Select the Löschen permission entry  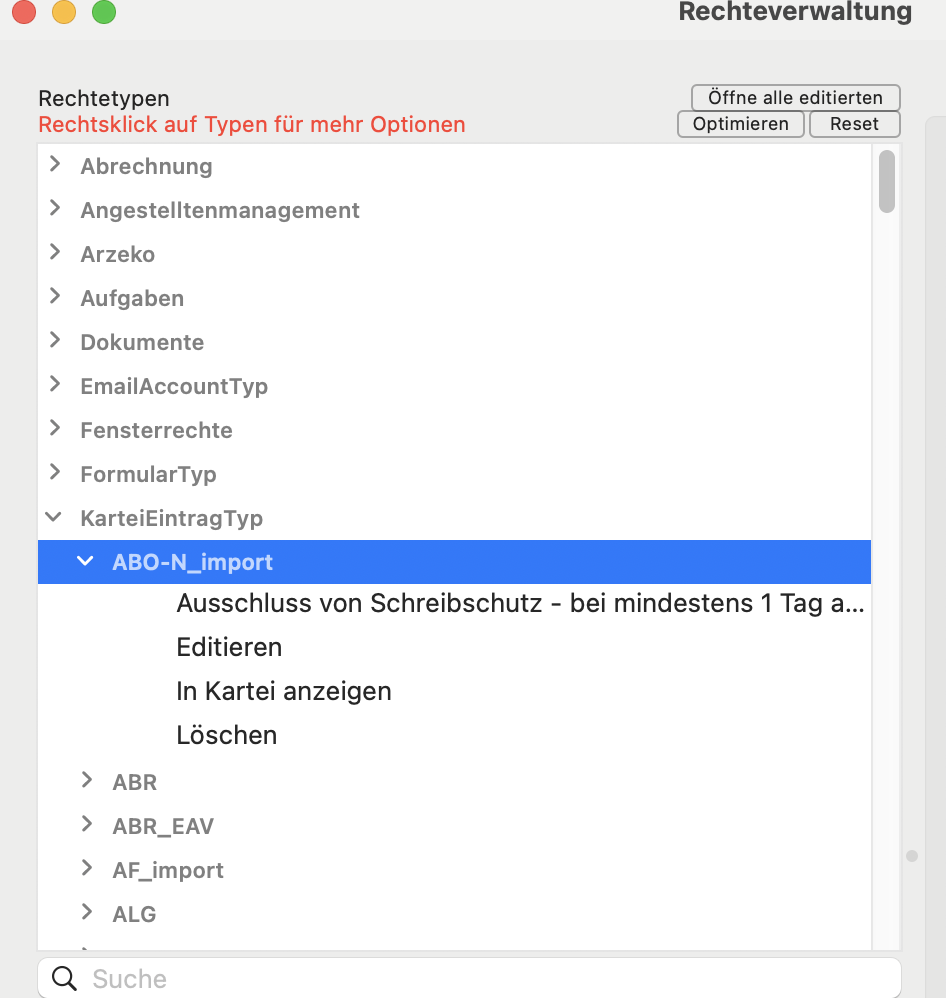tap(227, 735)
